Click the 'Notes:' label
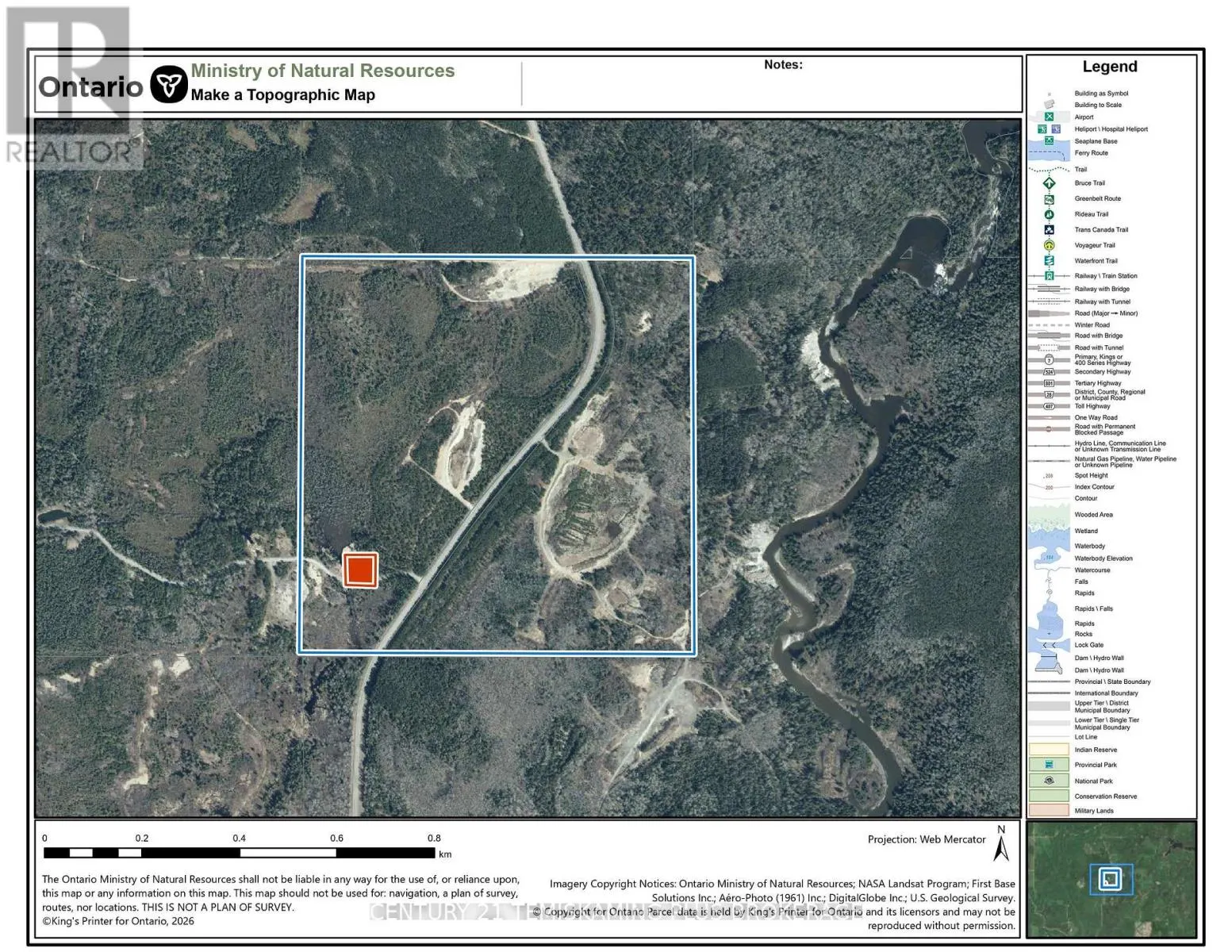Viewport: 1232px width, 952px height. (x=783, y=65)
